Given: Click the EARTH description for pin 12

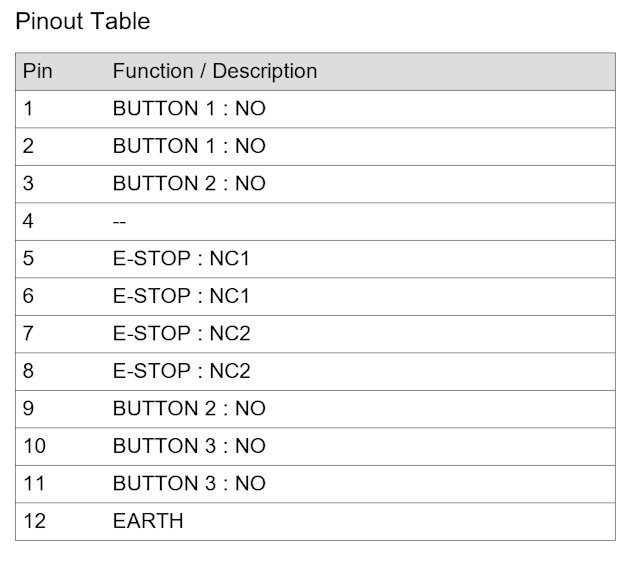Looking at the screenshot, I should [x=148, y=521].
